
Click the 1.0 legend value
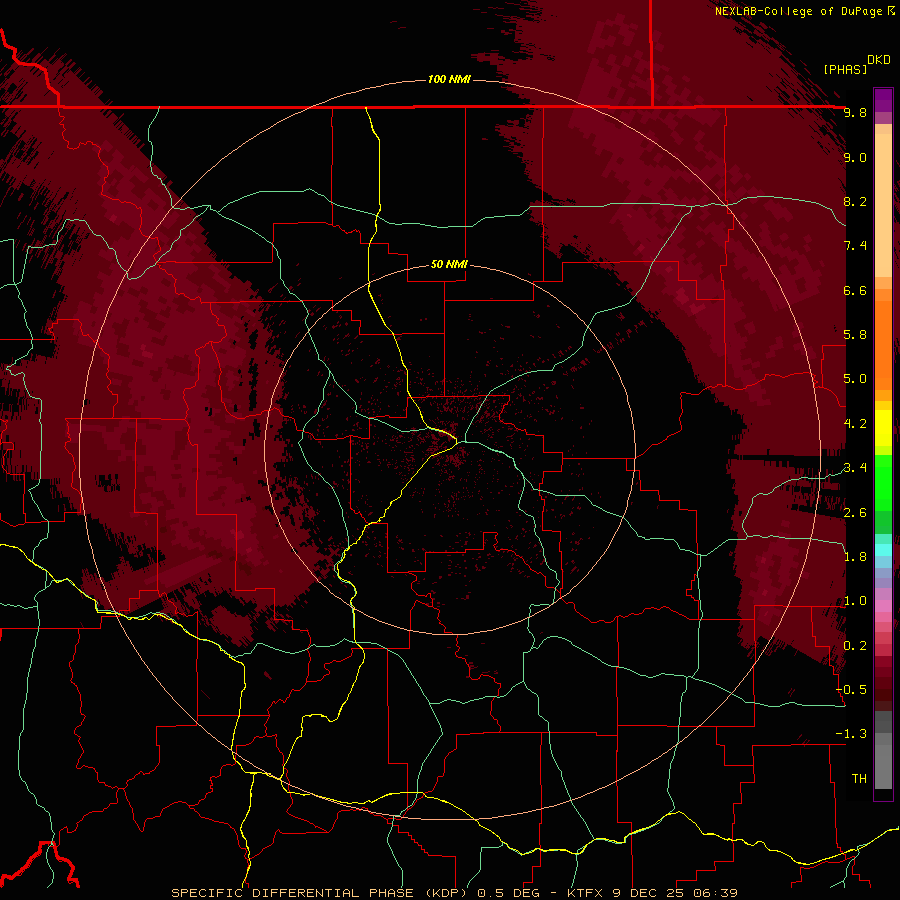tap(855, 601)
